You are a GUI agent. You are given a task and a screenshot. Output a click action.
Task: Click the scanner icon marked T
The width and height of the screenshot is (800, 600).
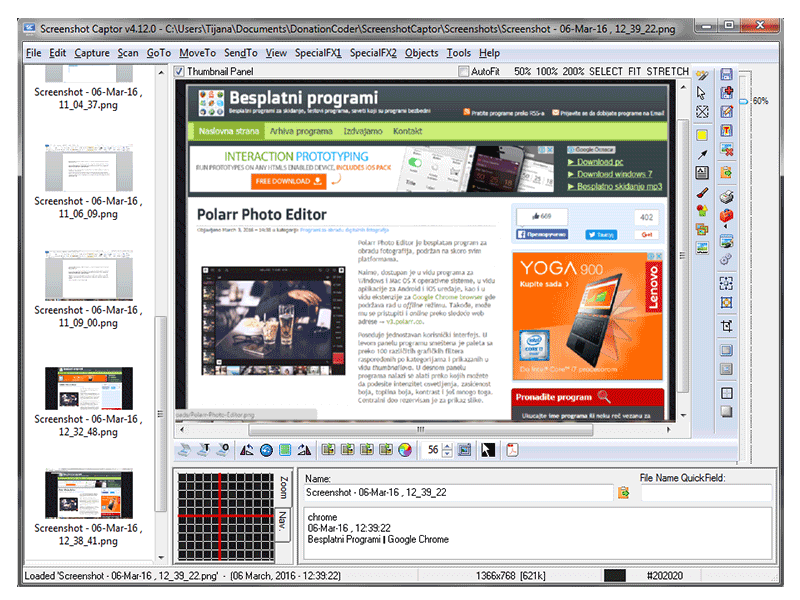click(204, 449)
